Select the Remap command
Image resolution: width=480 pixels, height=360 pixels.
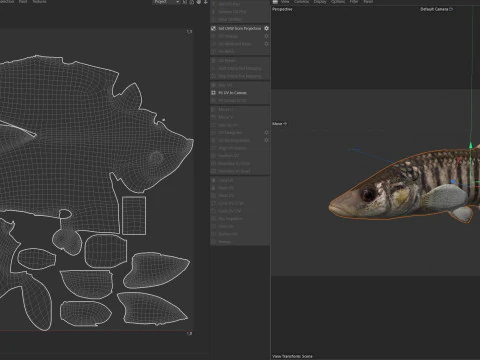[x=224, y=242]
